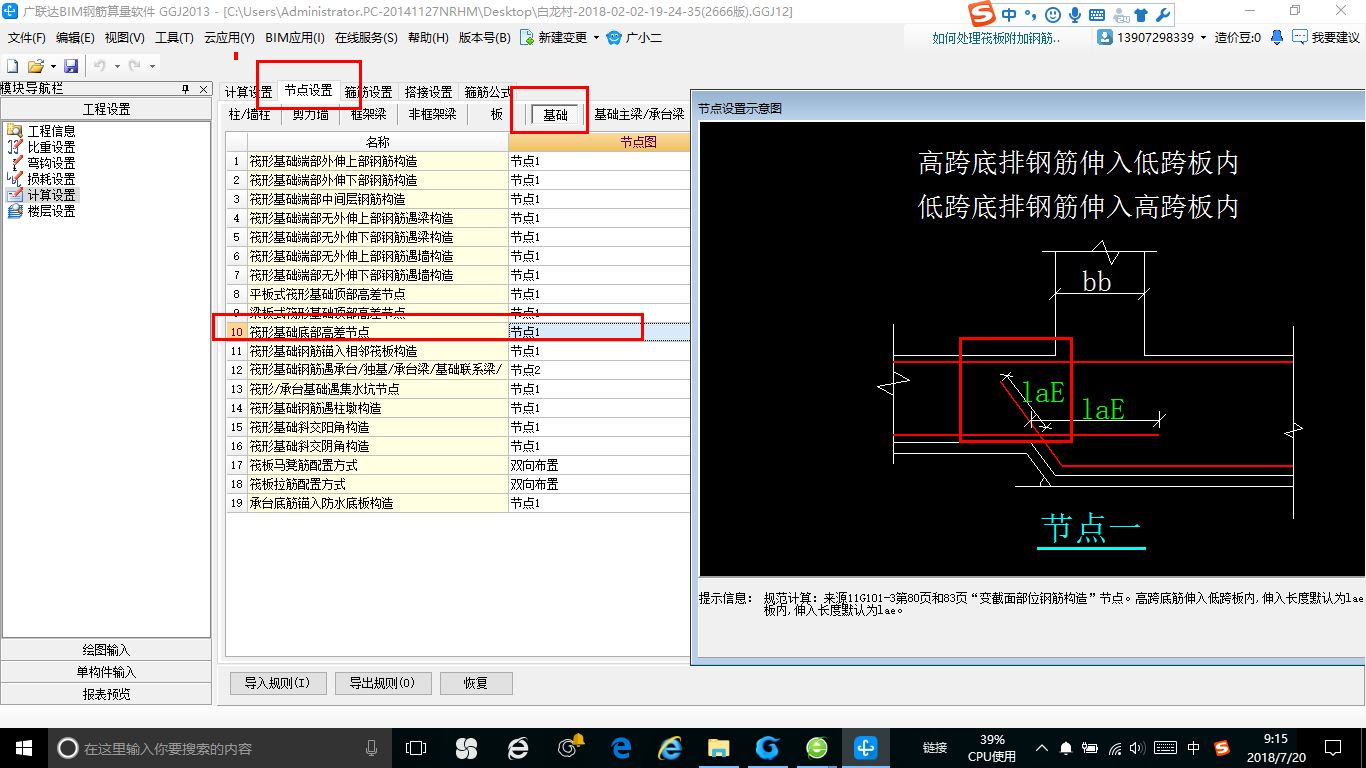
Task: Select 比重设置 in navigation tree
Action: pos(51,147)
